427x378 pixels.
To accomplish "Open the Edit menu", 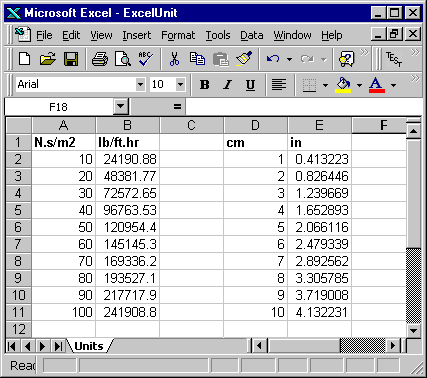I will click(71, 35).
